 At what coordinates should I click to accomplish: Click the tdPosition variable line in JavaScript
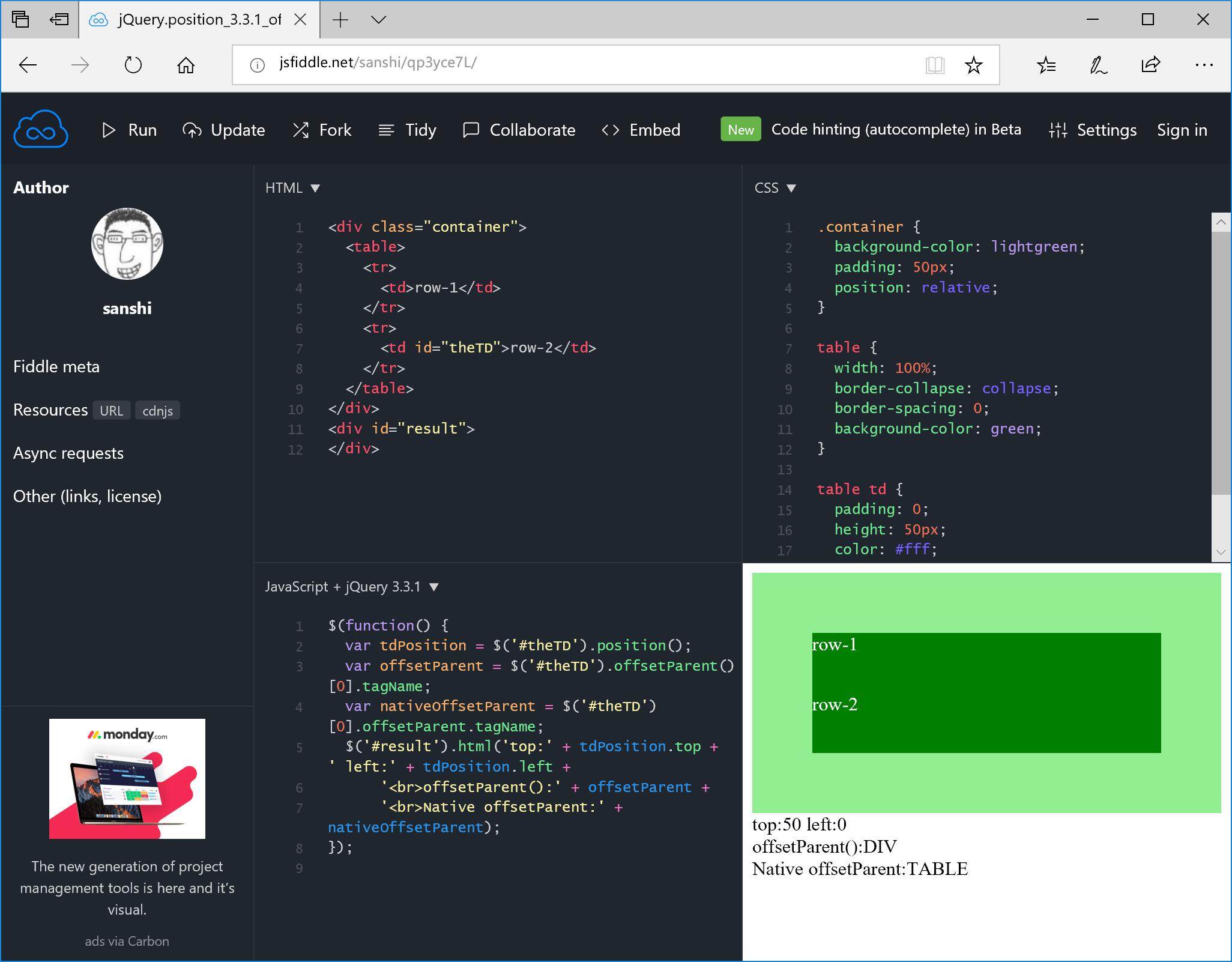point(518,646)
